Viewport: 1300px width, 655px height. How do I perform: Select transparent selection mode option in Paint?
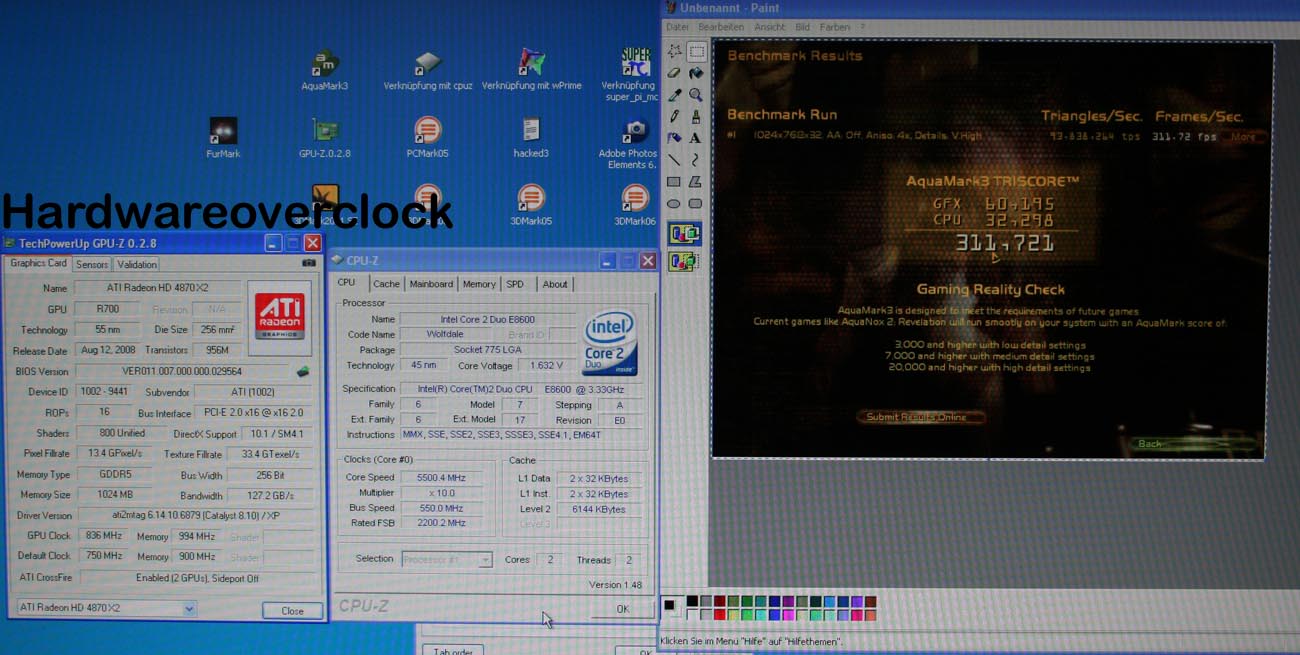pyautogui.click(x=685, y=261)
